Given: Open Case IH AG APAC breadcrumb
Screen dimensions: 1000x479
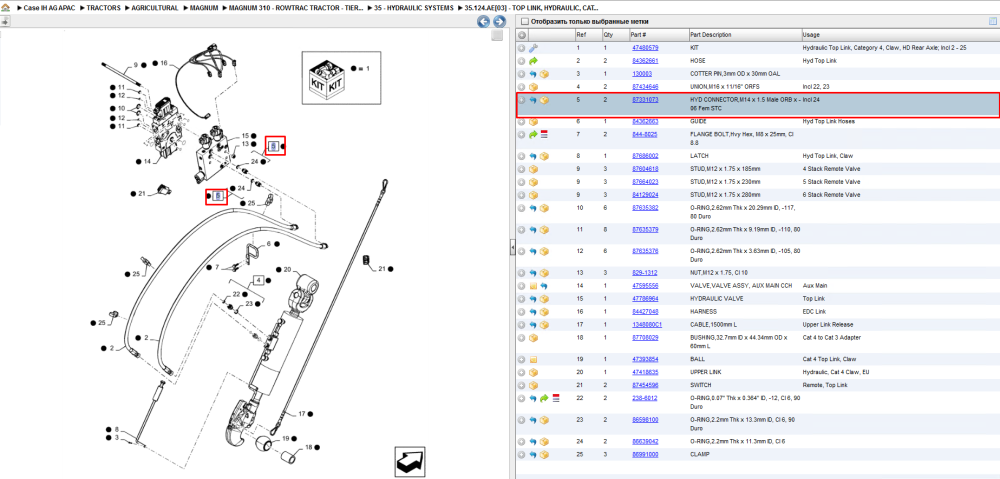Looking at the screenshot, I should [x=50, y=8].
